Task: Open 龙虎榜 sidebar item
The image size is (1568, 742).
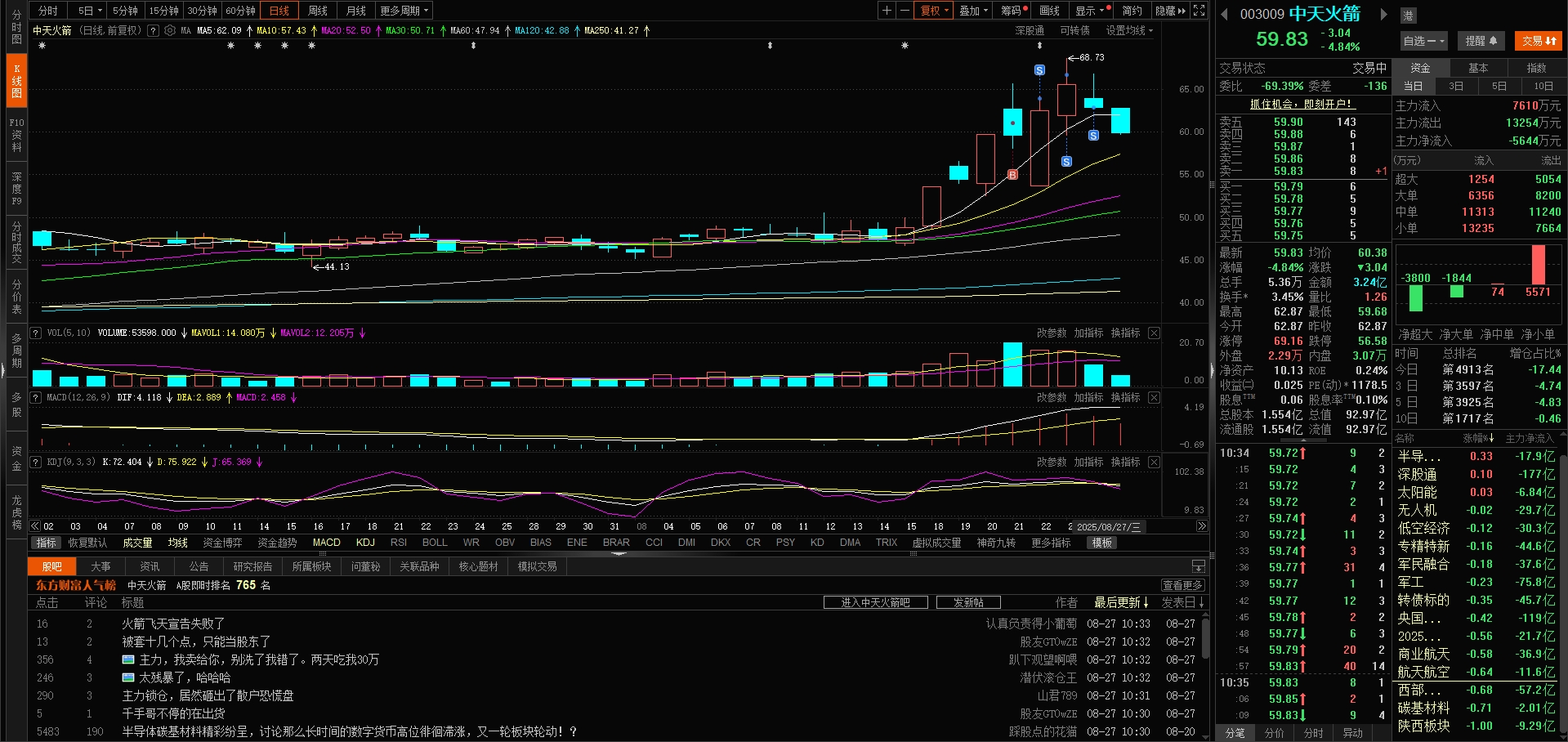Action: click(16, 512)
